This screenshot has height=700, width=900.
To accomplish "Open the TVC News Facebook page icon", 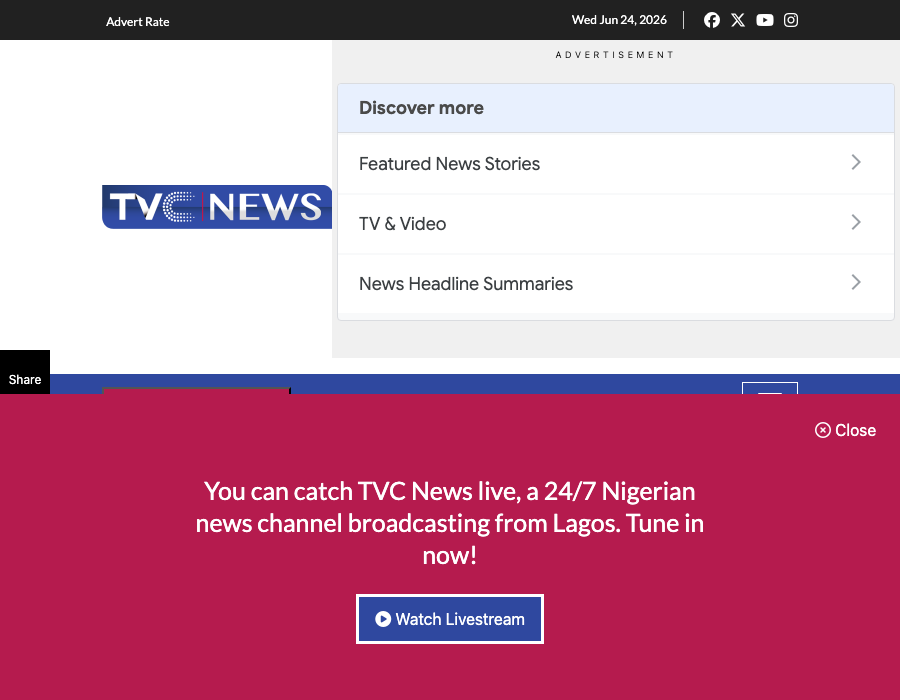I will 712,20.
